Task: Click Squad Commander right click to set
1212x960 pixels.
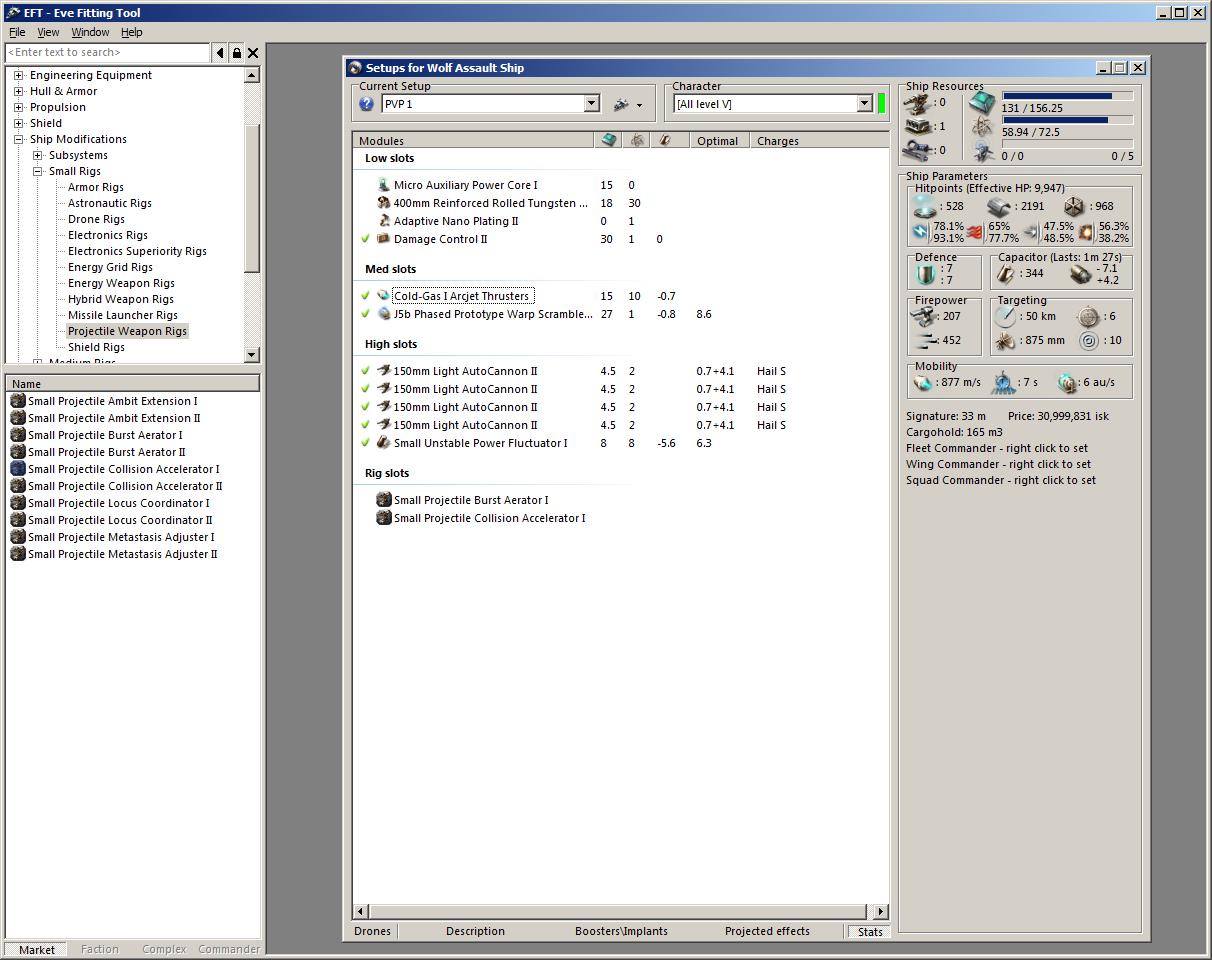Action: click(1001, 480)
